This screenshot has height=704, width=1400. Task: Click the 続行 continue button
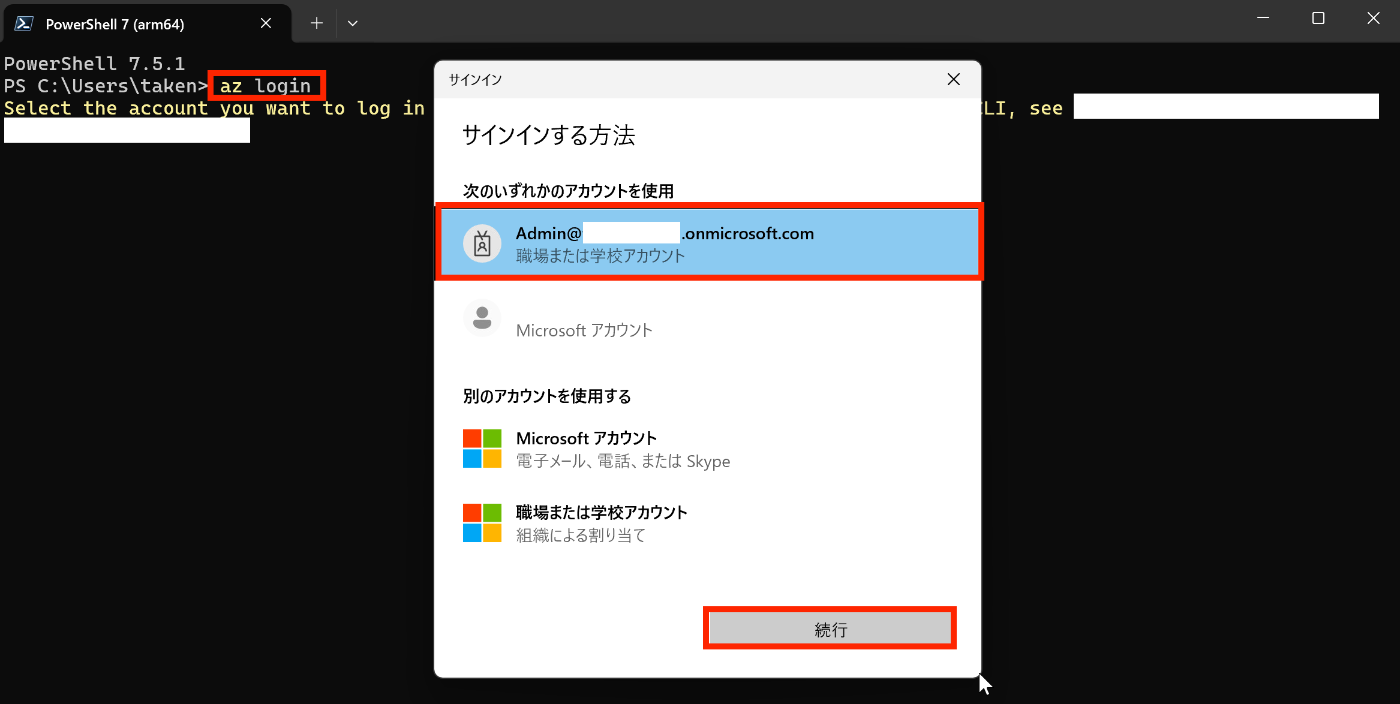point(830,629)
